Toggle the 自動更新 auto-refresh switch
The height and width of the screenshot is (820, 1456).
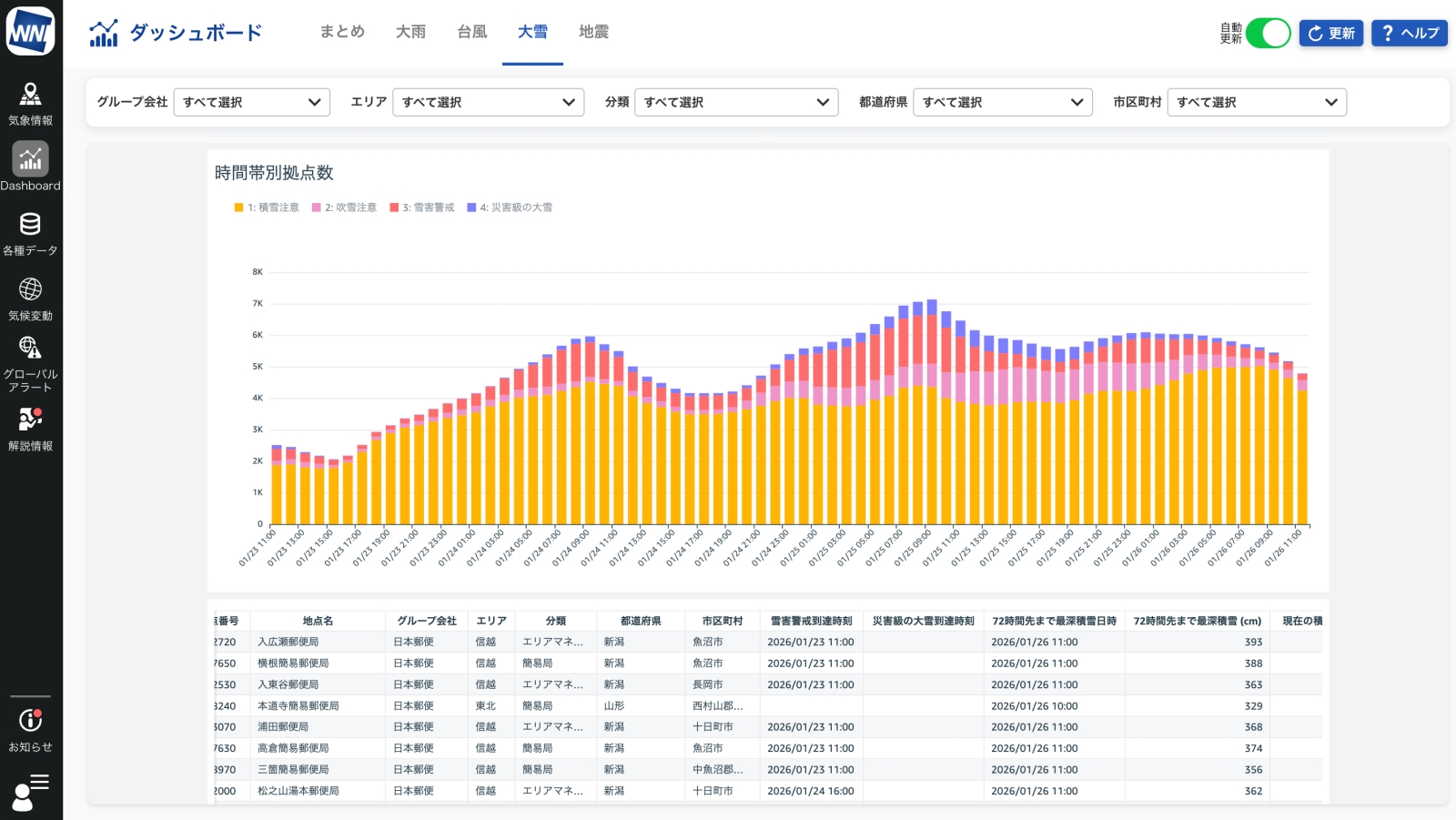(1268, 34)
